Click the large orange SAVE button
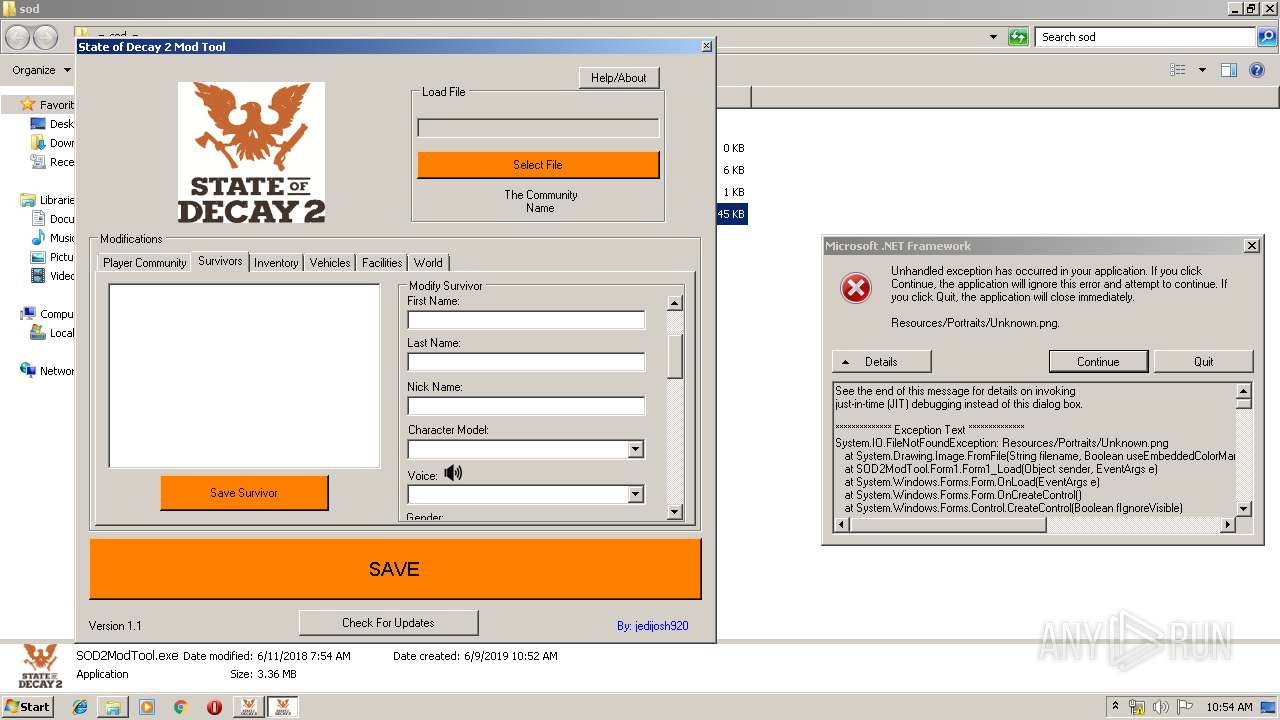This screenshot has height=720, width=1280. coord(395,569)
